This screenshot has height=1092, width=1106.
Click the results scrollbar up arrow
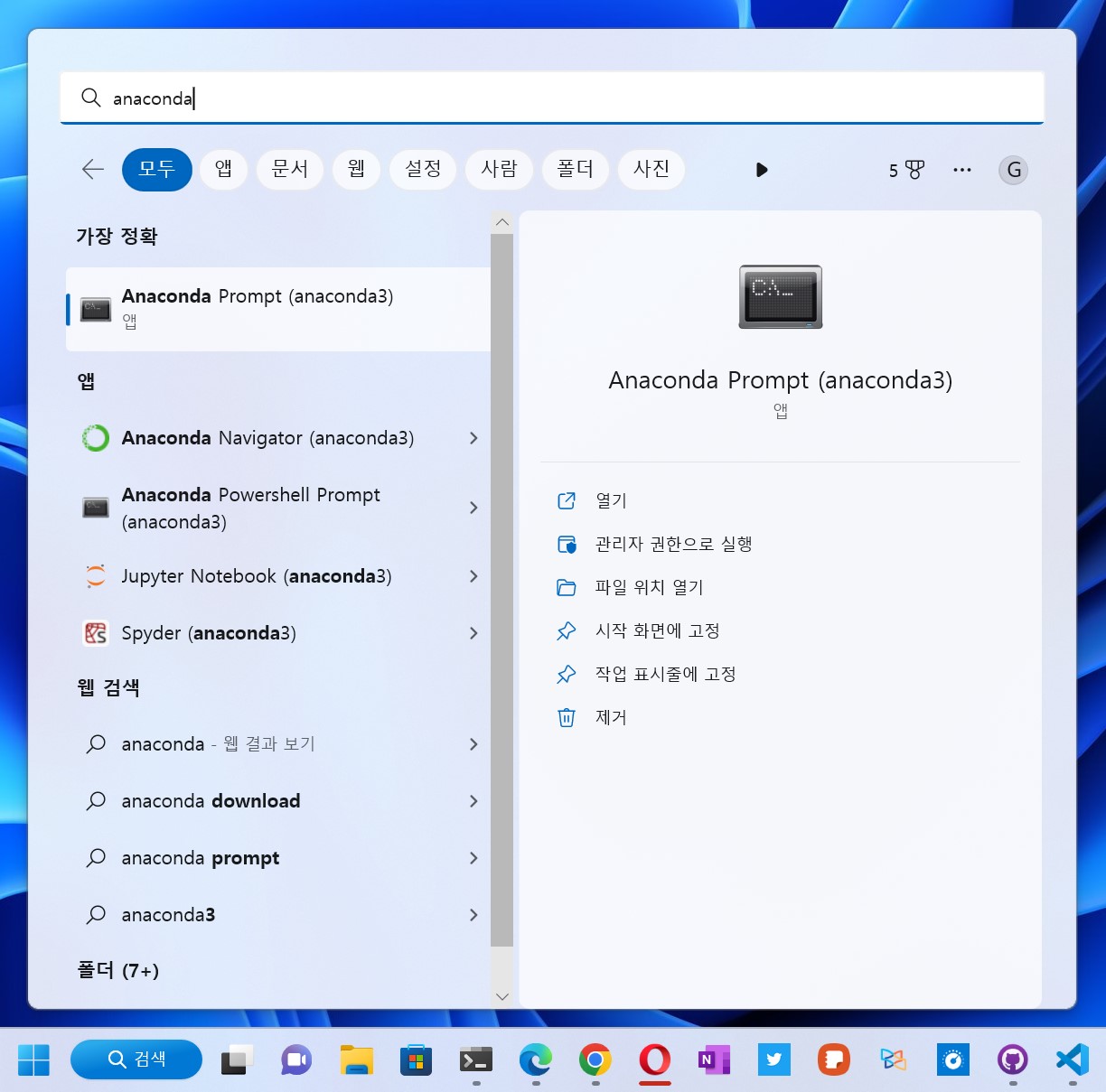coord(502,222)
